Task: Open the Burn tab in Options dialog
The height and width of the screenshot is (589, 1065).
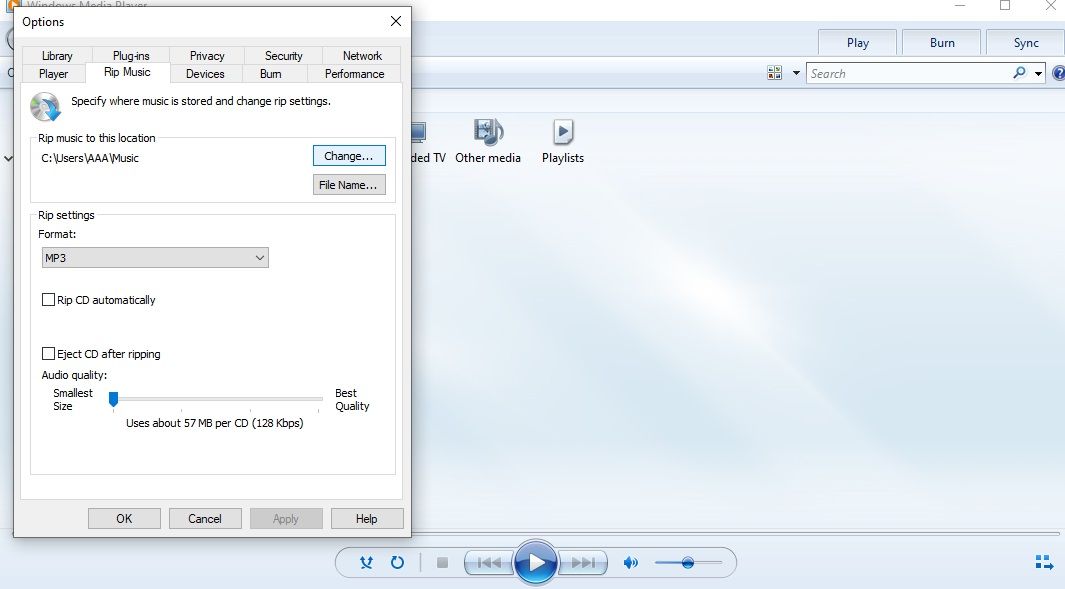Action: coord(271,74)
